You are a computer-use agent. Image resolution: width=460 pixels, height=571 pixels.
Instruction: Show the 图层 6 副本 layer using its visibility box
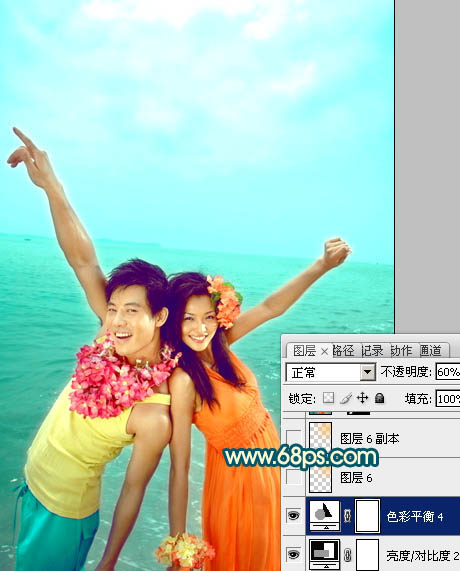294,438
